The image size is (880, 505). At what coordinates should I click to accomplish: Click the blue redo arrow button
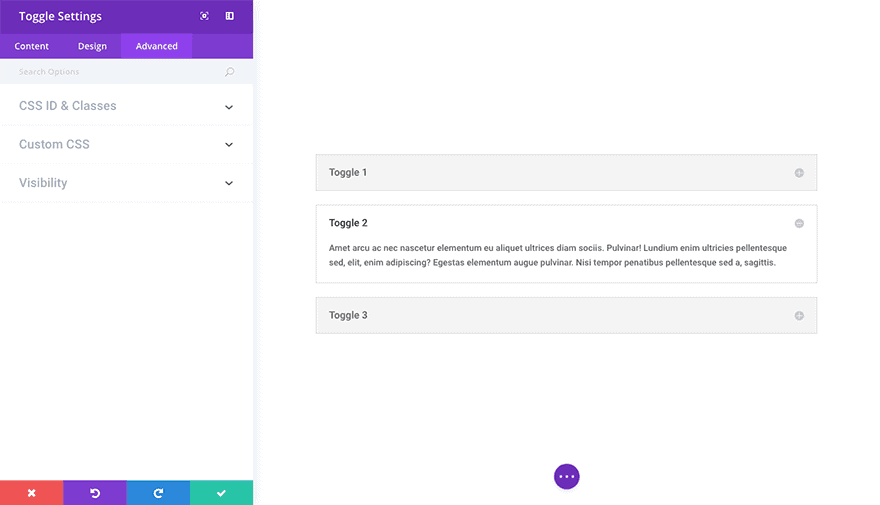[158, 493]
